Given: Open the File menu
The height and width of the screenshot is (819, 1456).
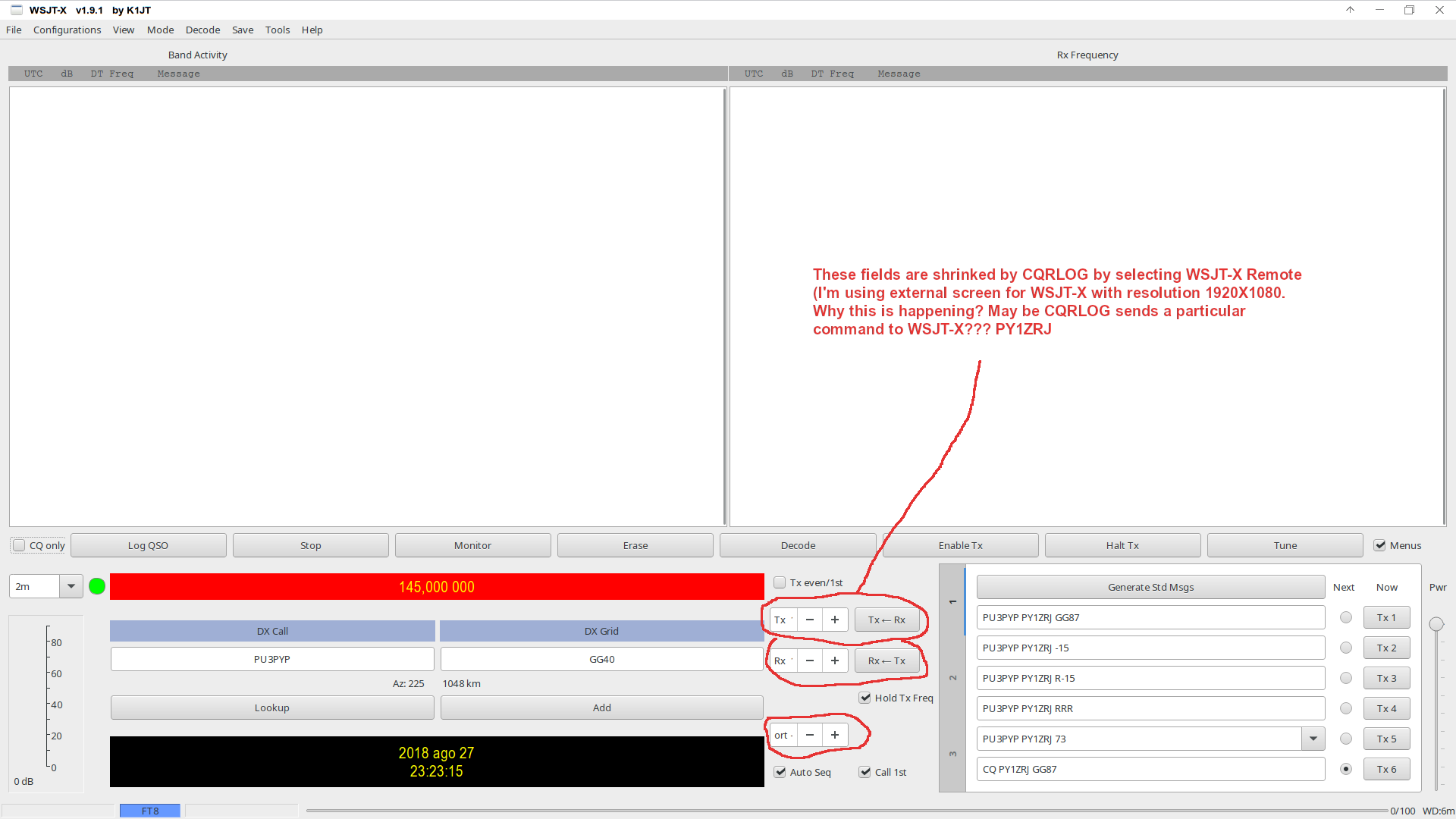Looking at the screenshot, I should point(14,30).
